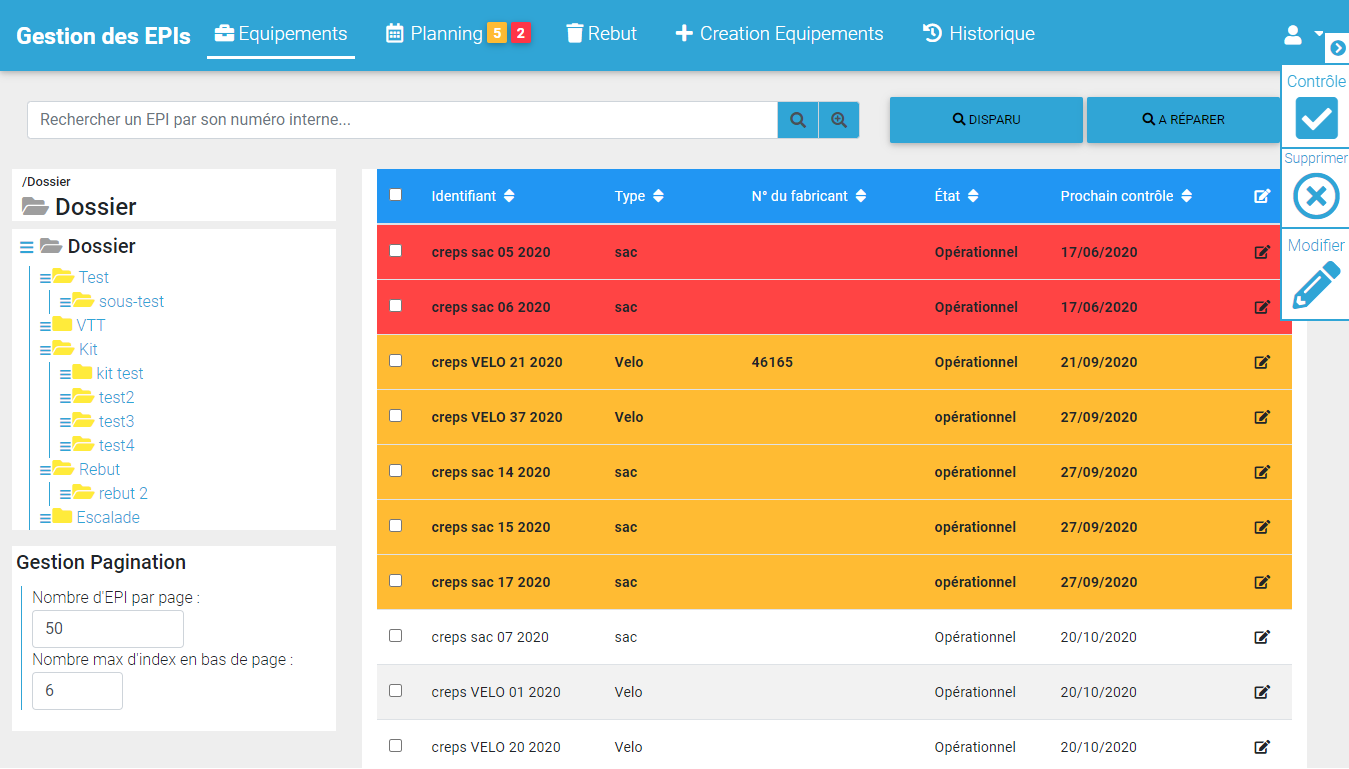This screenshot has height=769, width=1349.
Task: Click the root Dossier tree label
Action: click(x=101, y=246)
